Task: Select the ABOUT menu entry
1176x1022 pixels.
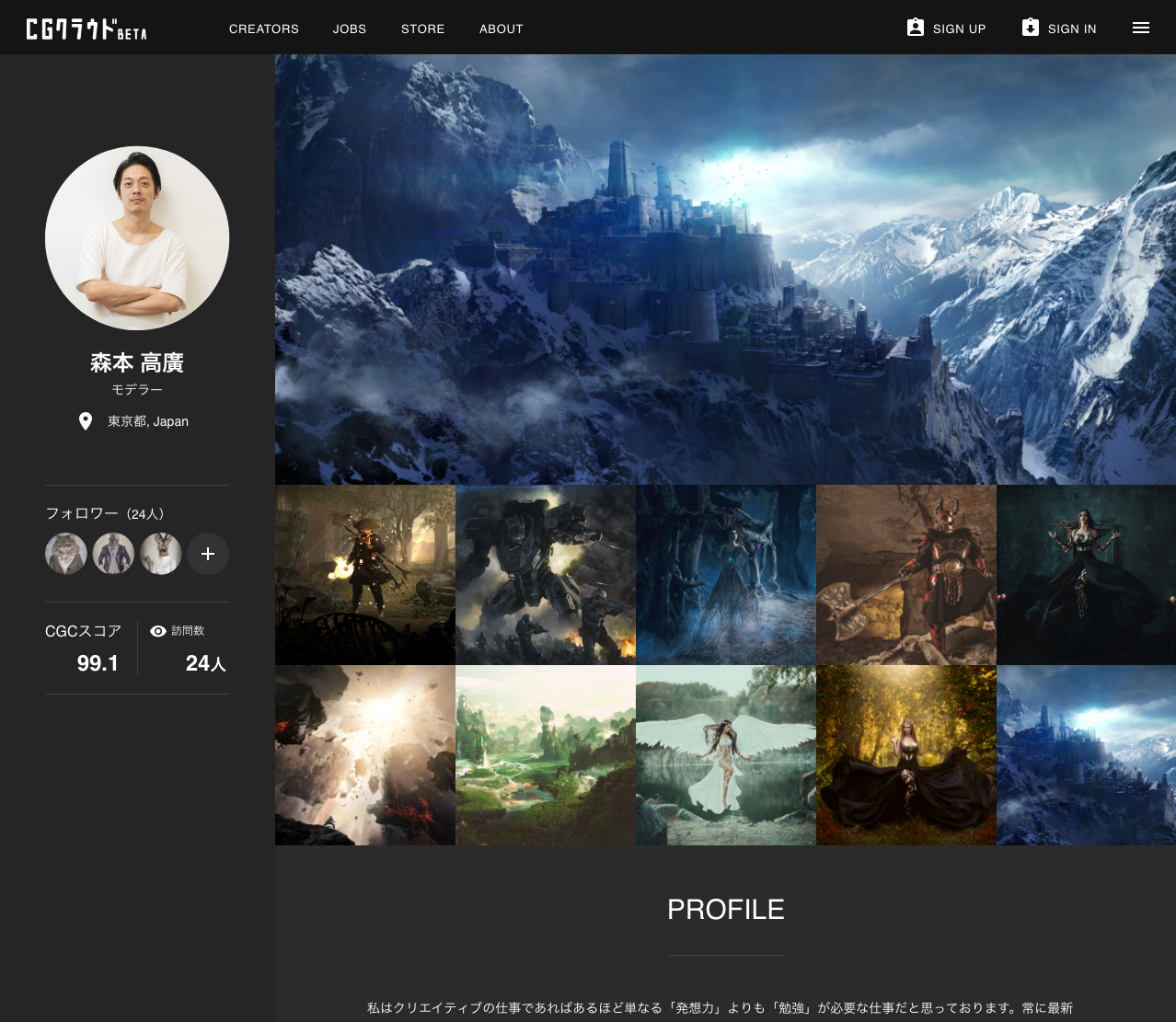Action: click(501, 29)
